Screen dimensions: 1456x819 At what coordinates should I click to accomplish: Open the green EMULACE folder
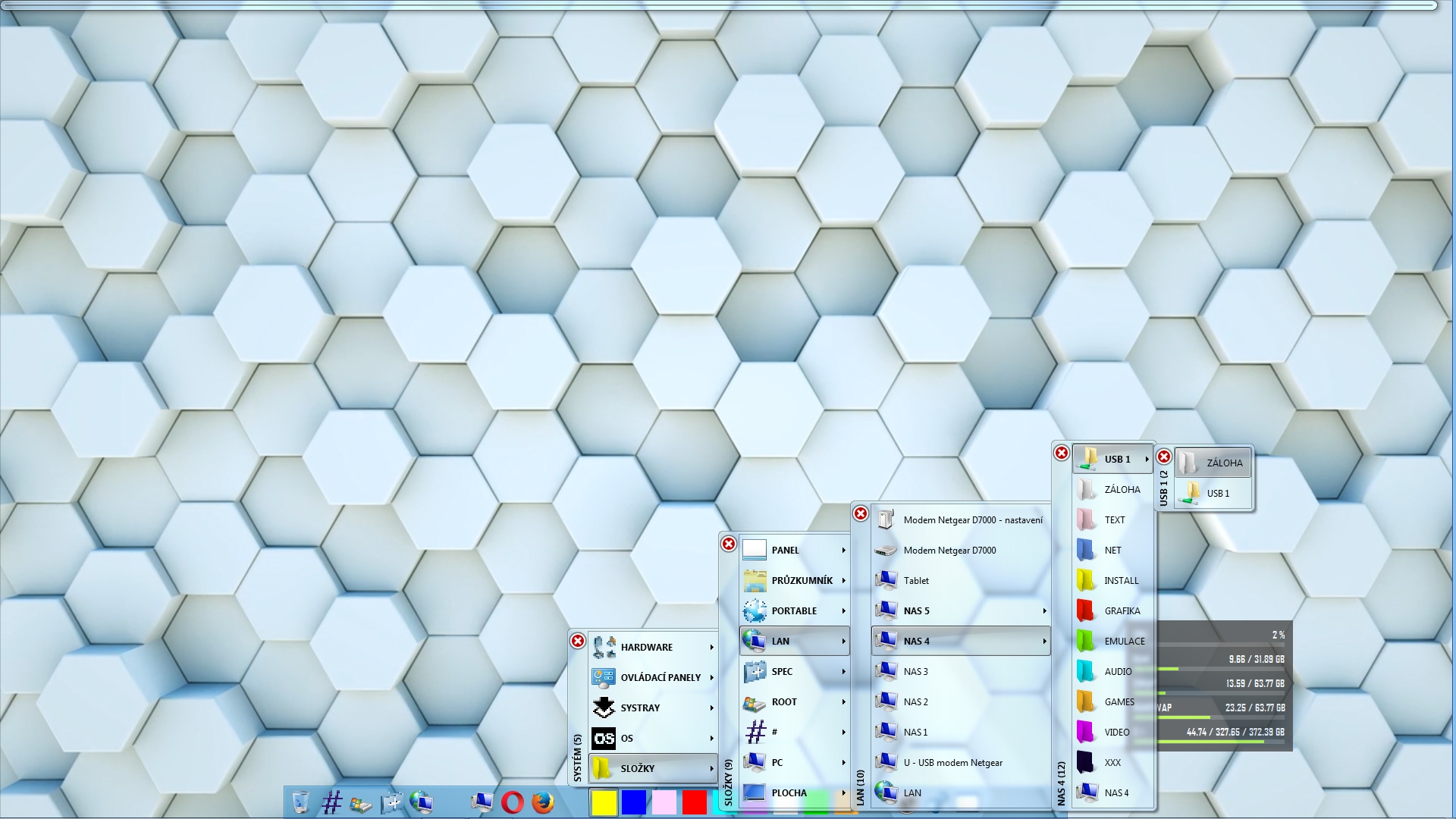[x=1112, y=641]
